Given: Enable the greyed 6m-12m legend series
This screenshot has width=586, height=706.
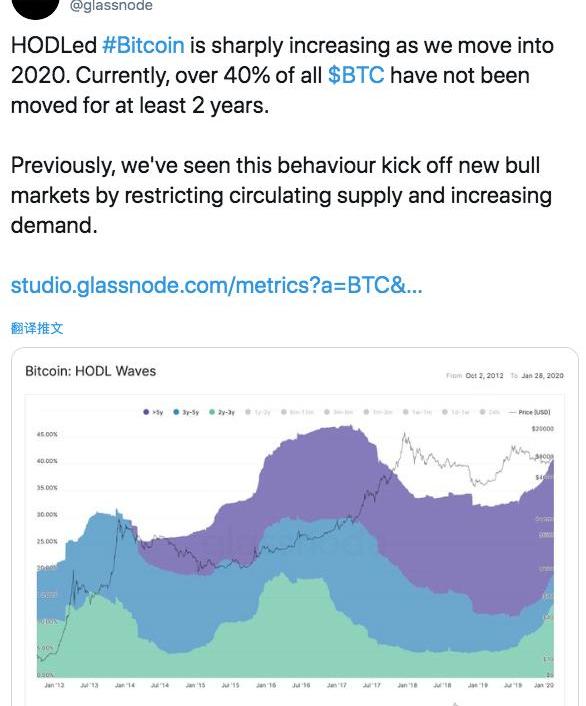Looking at the screenshot, I should pyautogui.click(x=297, y=412).
